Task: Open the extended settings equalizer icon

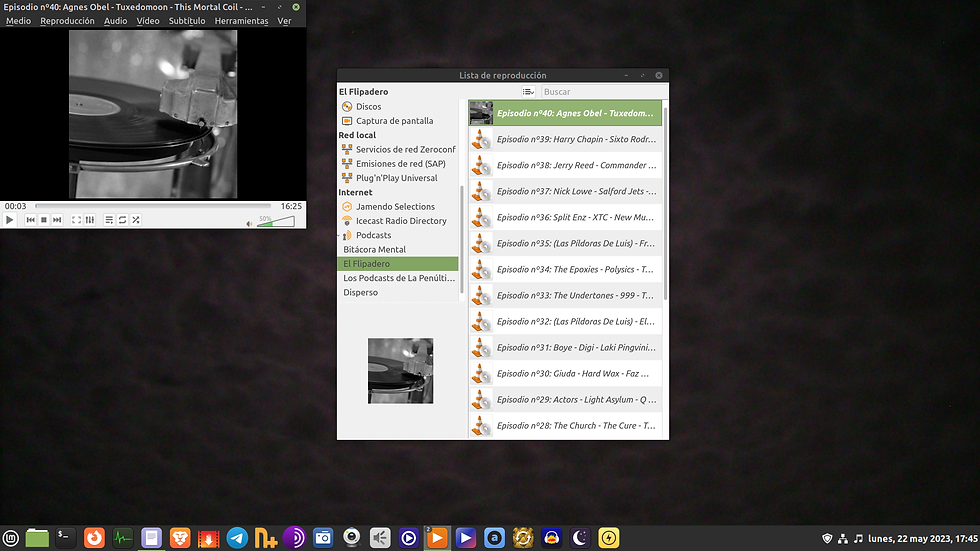Action: tap(90, 220)
